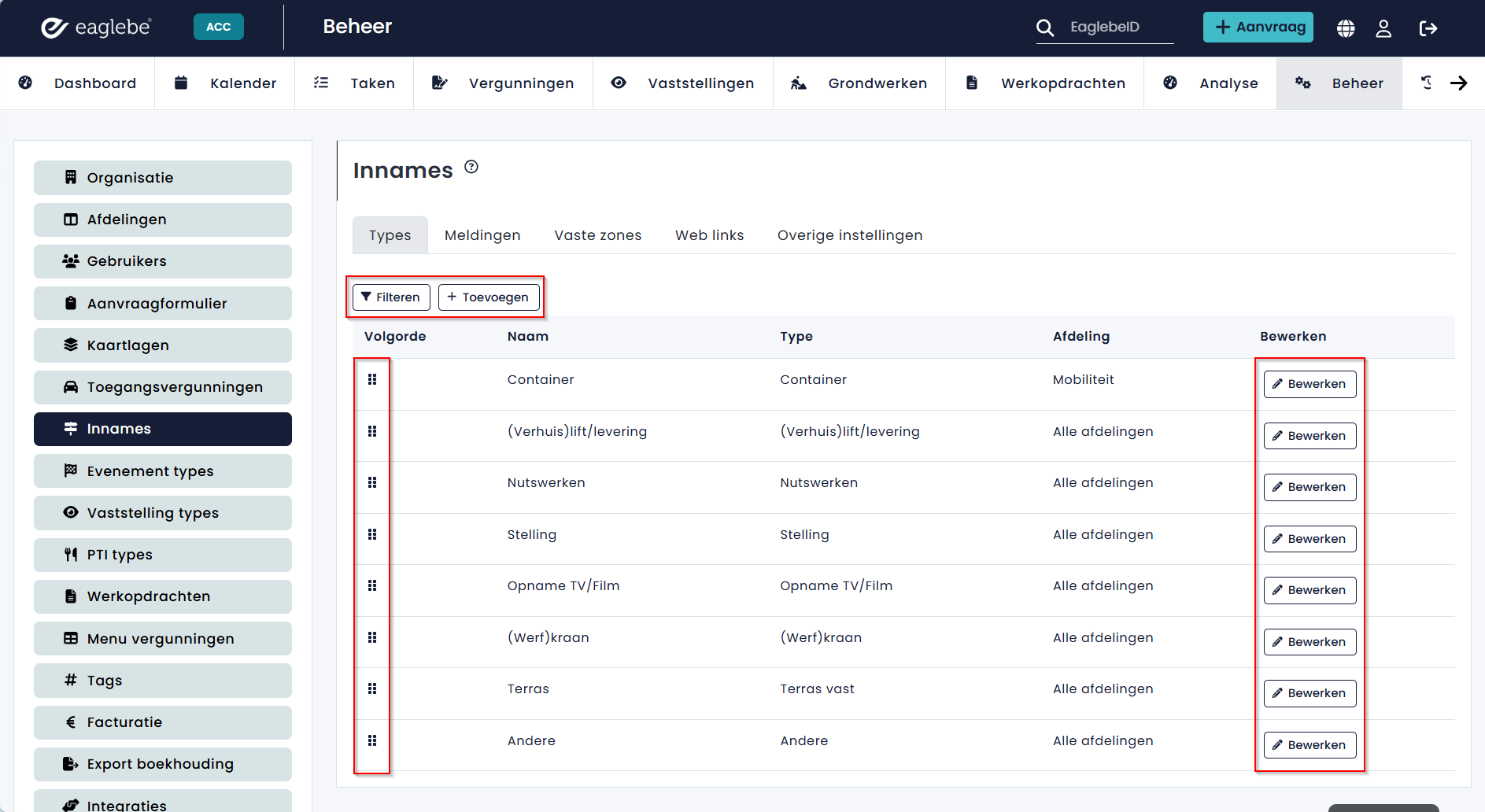Open Facturatie in the sidebar
1485x812 pixels.
tap(163, 722)
